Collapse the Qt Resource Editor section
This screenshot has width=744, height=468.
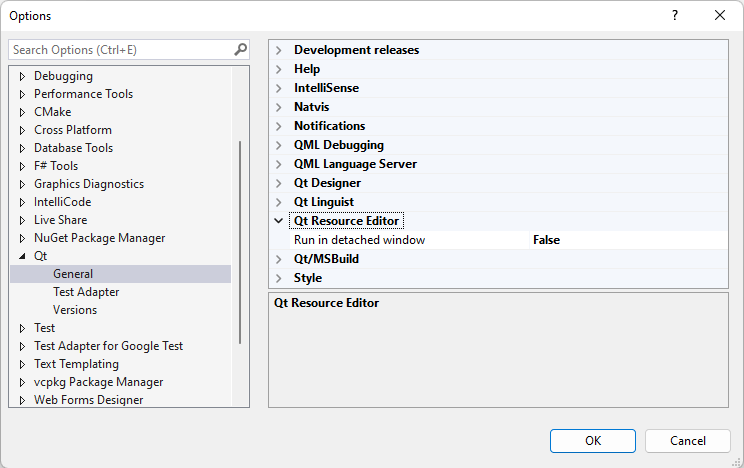279,221
